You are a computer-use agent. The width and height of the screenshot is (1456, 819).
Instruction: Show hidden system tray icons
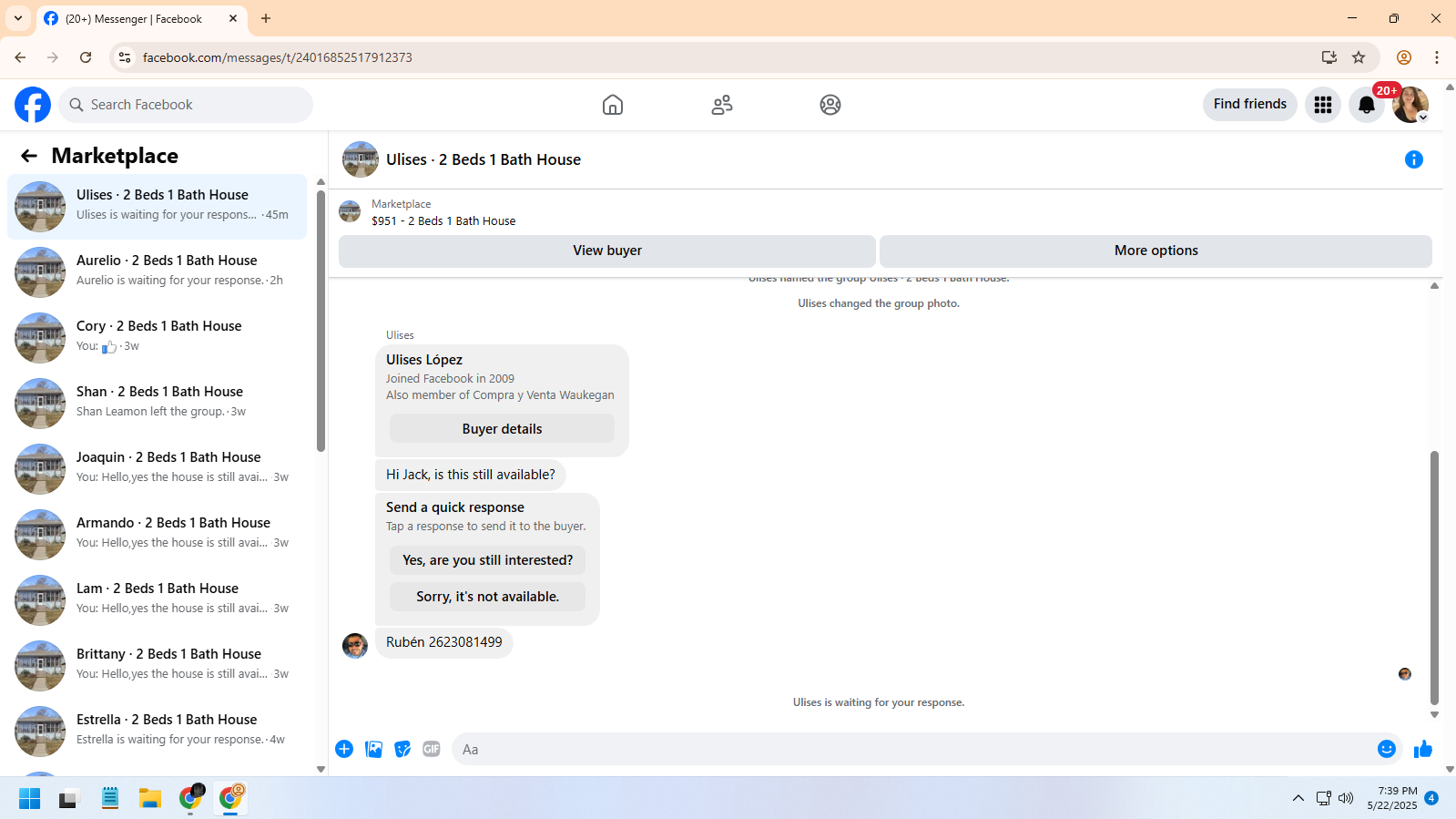coord(1298,798)
